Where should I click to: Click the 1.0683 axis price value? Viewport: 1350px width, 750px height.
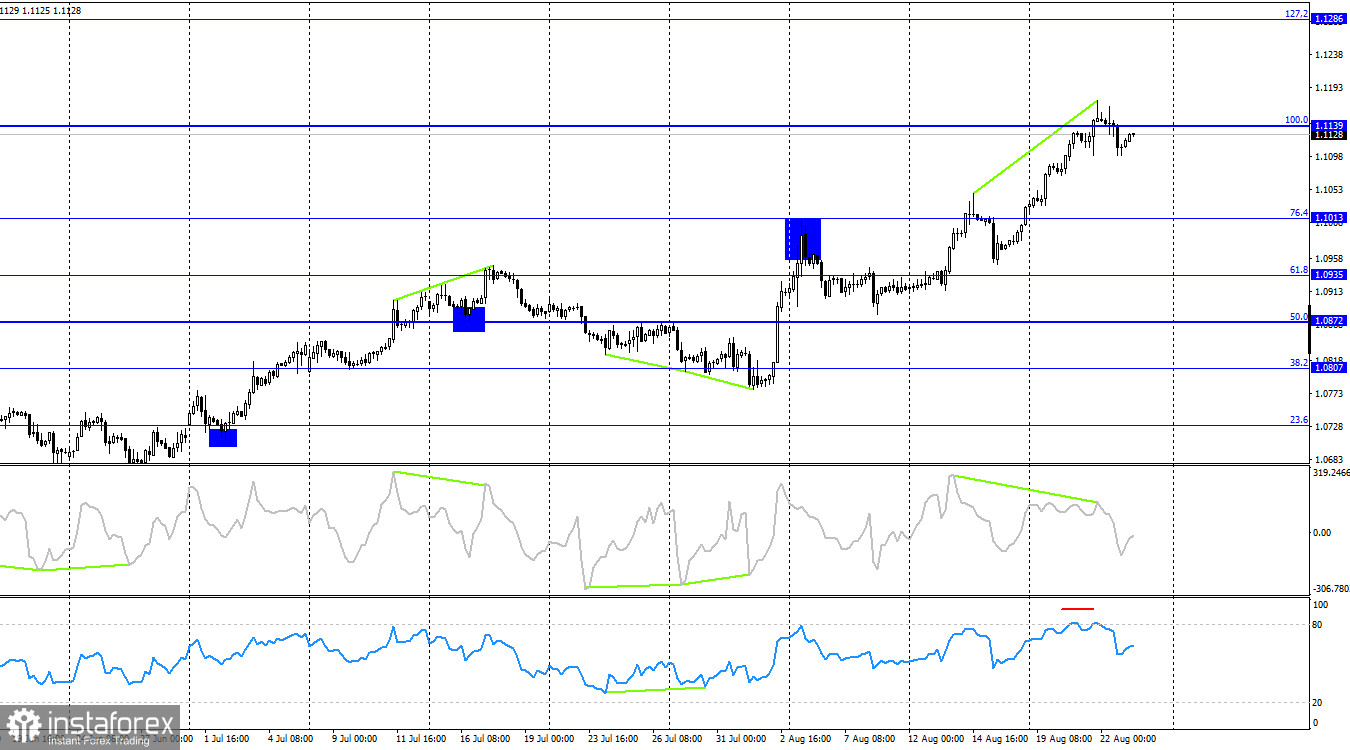click(1331, 460)
